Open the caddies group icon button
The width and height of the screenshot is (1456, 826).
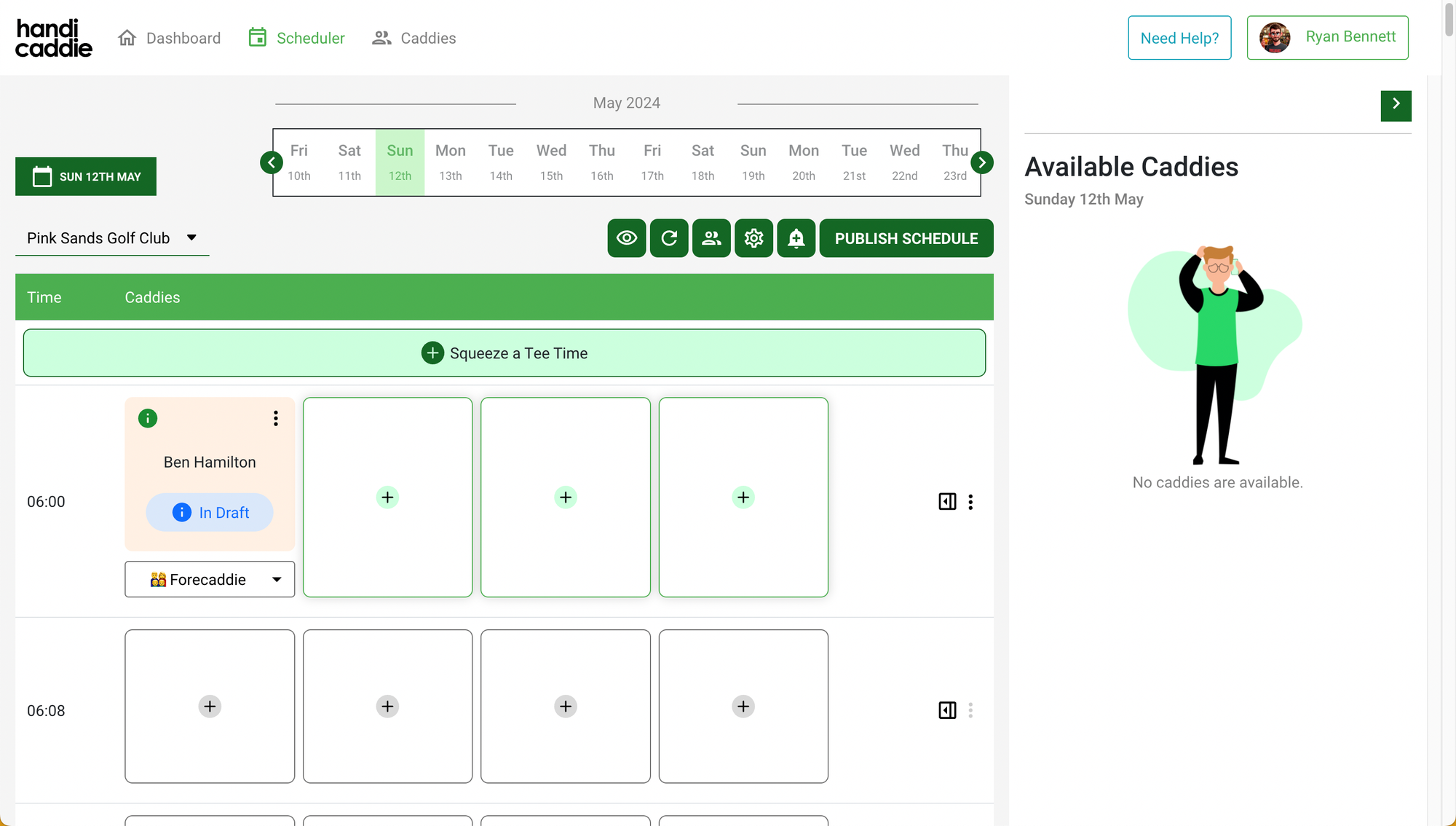pos(711,238)
